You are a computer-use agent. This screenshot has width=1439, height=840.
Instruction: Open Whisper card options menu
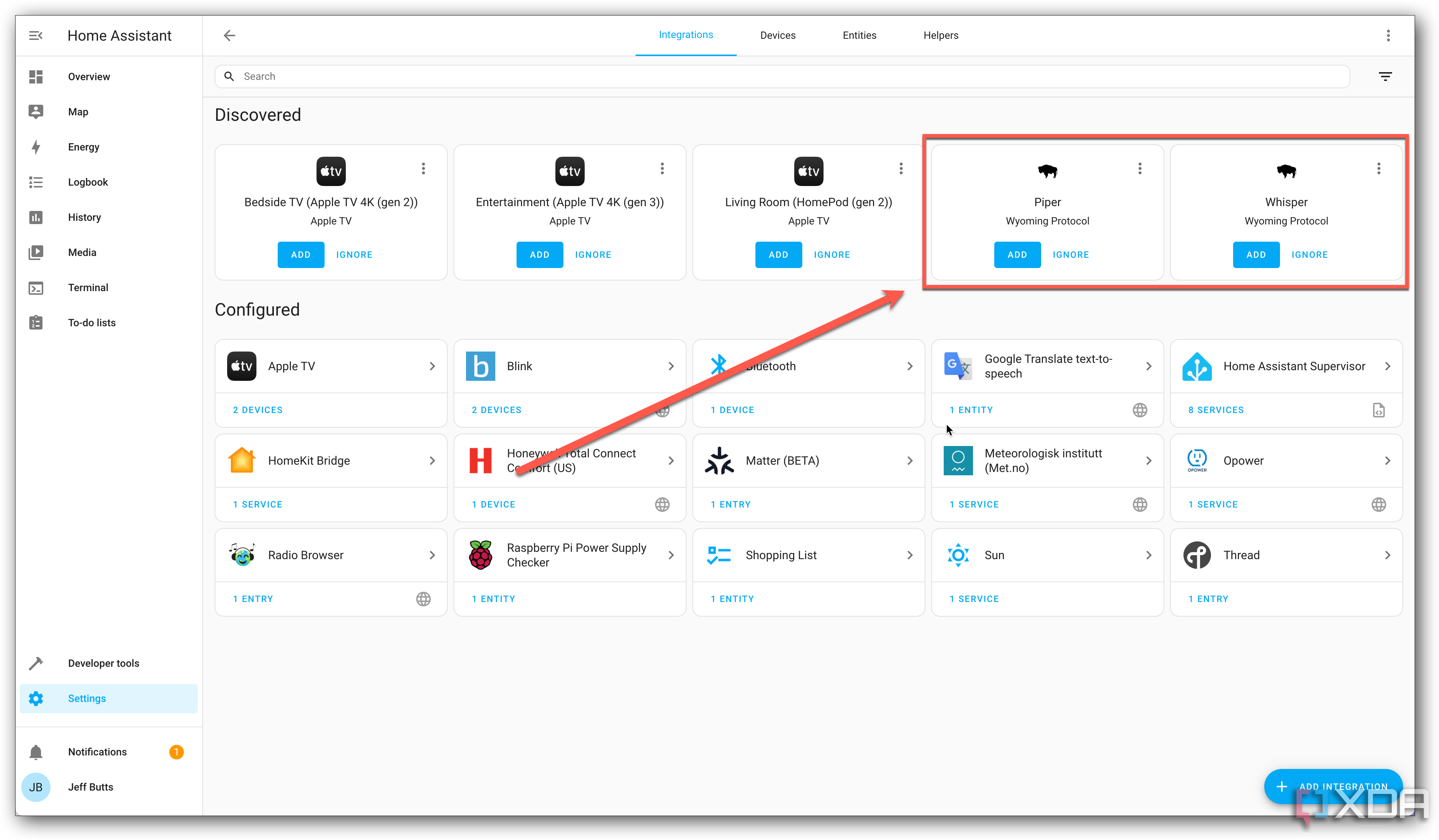(x=1378, y=168)
